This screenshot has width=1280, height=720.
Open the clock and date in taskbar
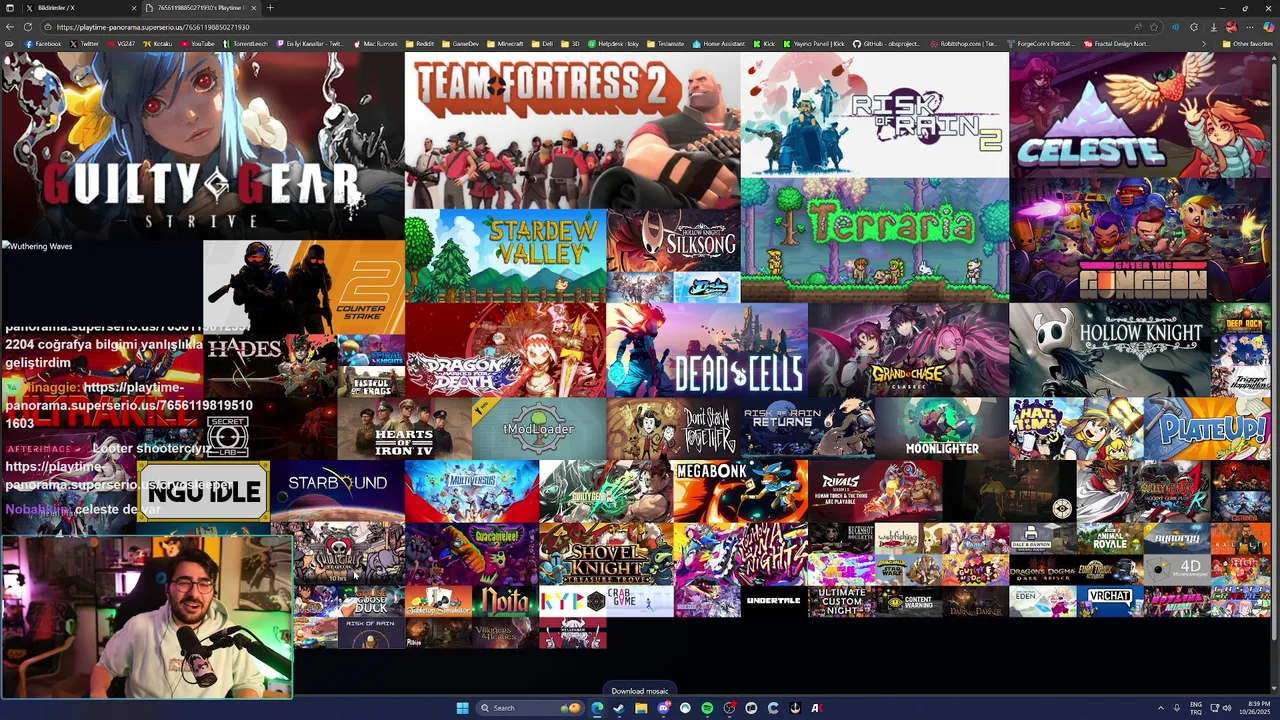1254,708
